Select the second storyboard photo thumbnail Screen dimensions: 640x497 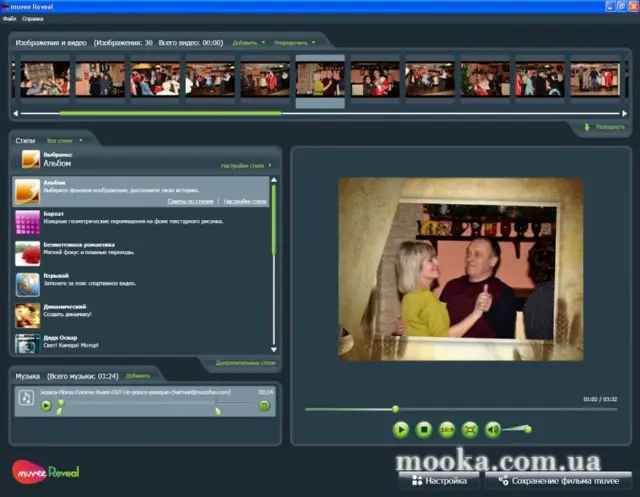pyautogui.click(x=100, y=79)
